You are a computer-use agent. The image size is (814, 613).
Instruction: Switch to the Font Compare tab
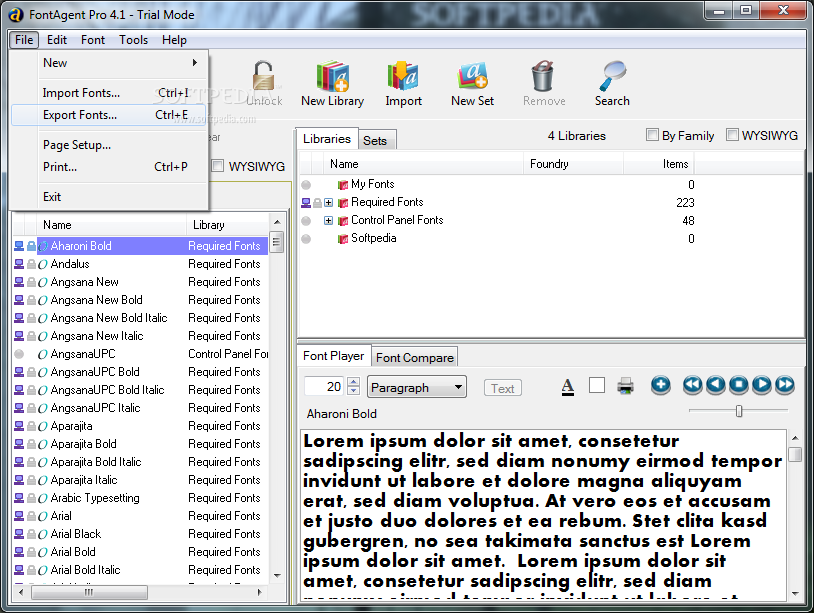(415, 358)
